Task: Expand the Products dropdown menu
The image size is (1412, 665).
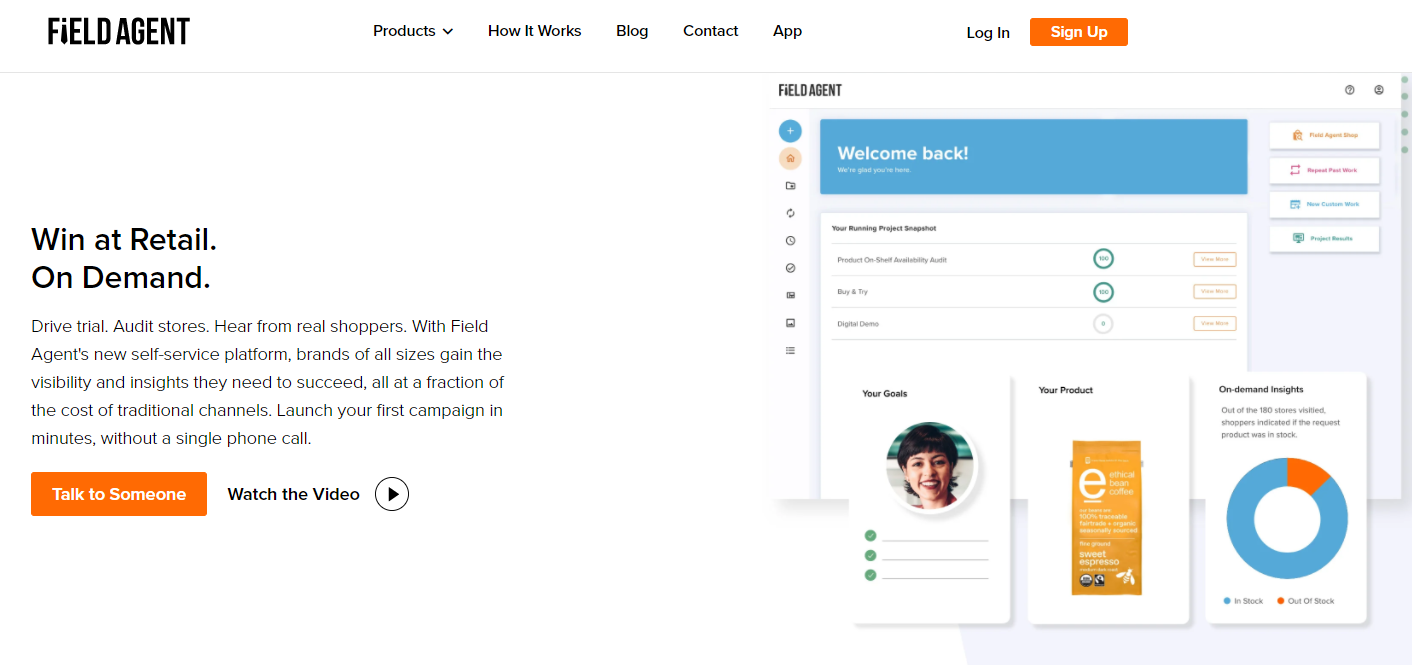Action: tap(413, 31)
